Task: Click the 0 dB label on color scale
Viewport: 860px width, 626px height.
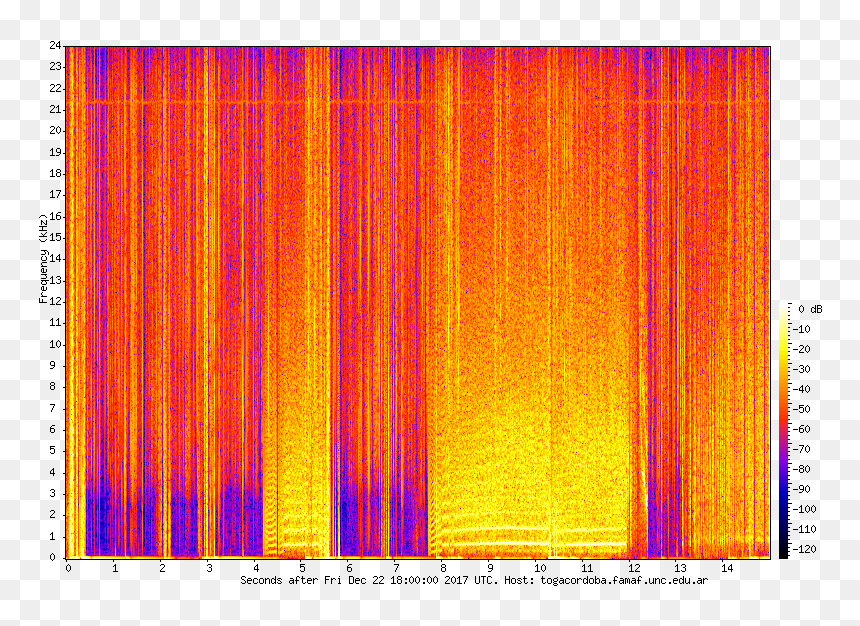Action: point(810,309)
